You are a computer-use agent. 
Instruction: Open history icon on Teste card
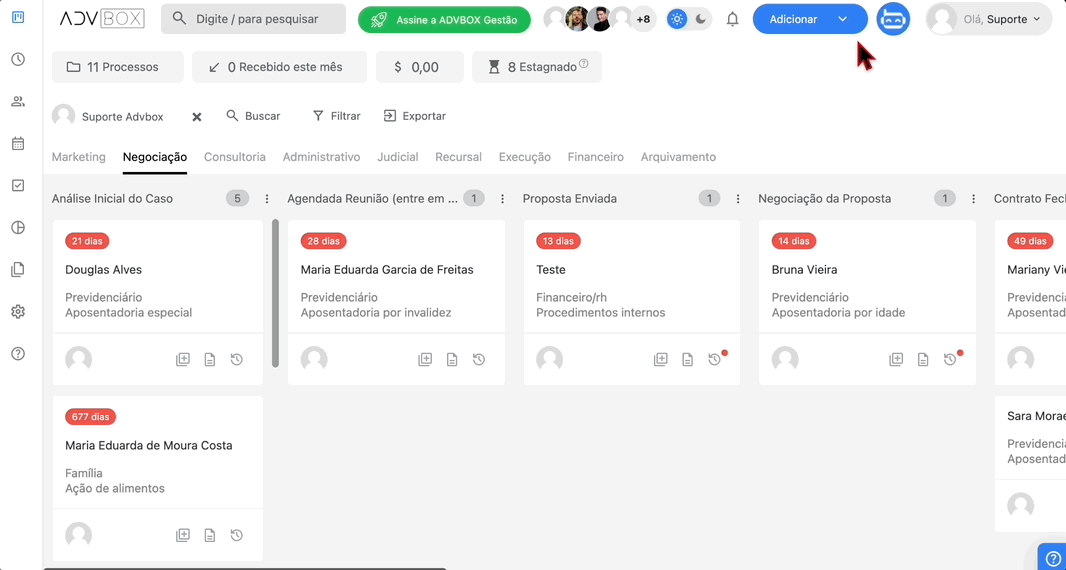click(715, 359)
